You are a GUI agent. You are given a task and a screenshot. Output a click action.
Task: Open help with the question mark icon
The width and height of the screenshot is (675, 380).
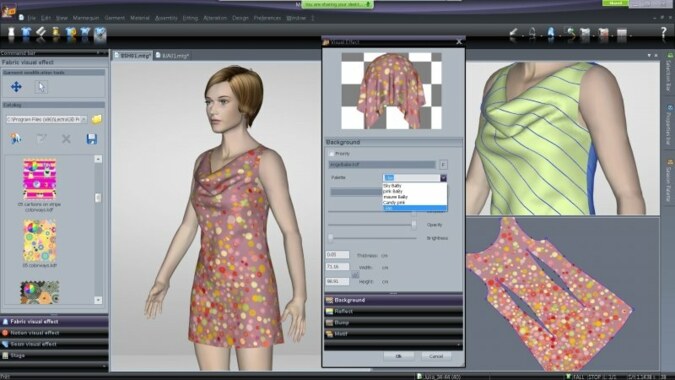663,33
